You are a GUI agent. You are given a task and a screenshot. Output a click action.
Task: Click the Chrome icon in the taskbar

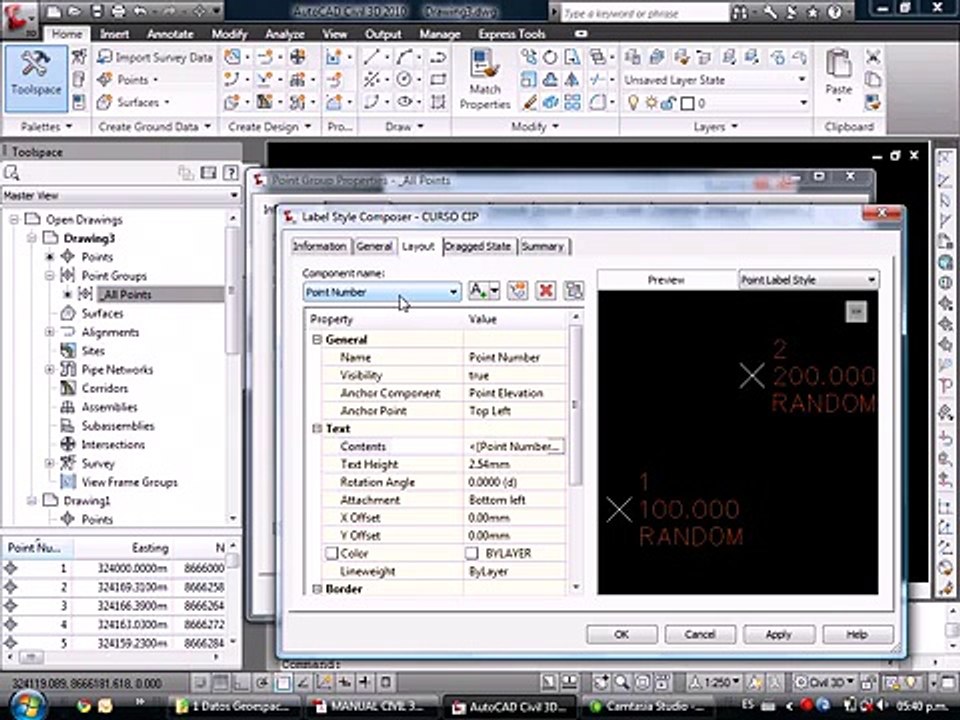[x=83, y=706]
